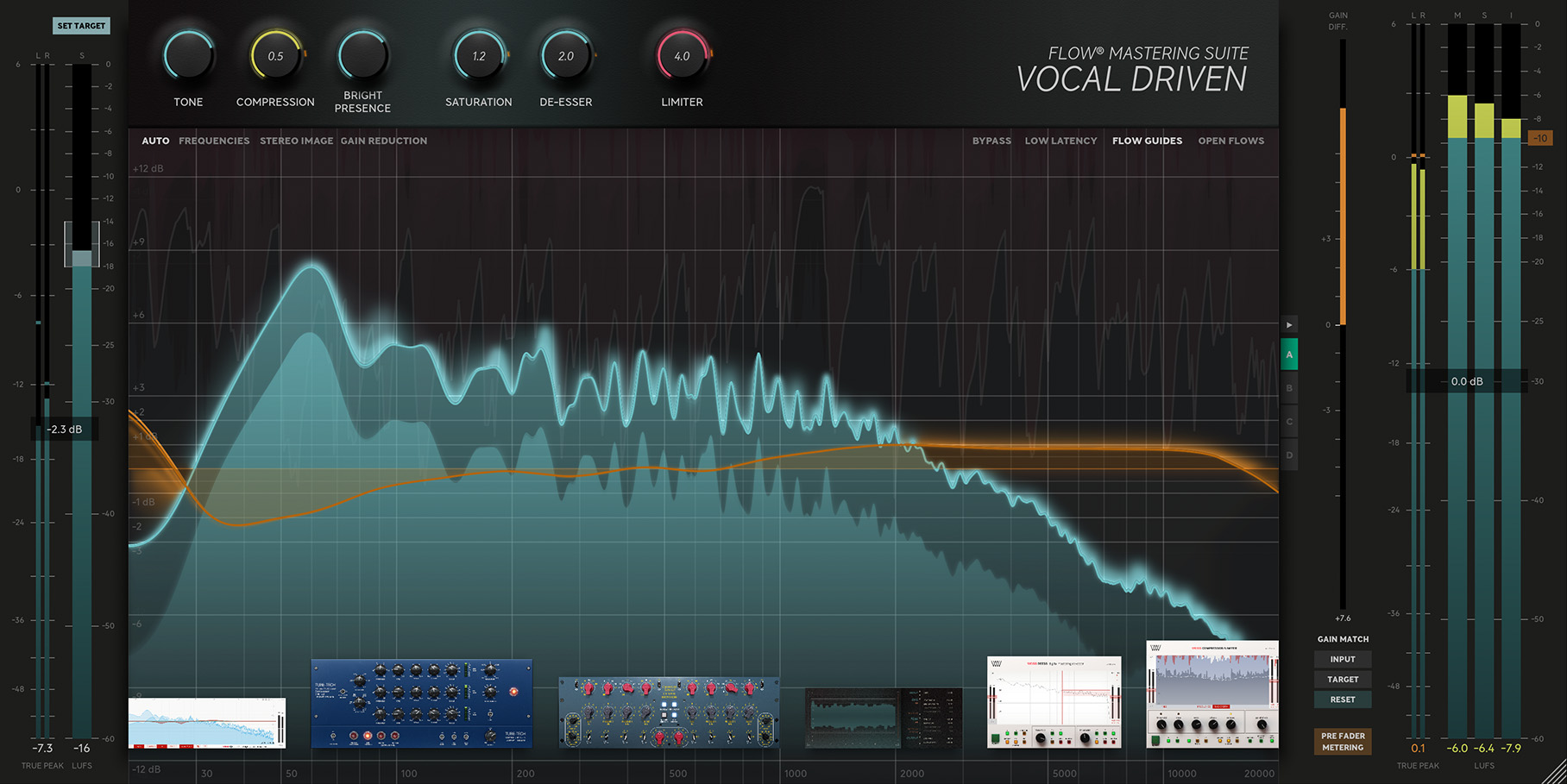This screenshot has width=1567, height=784.
Task: Click the SATURATION knob showing 1.2
Action: 479,57
